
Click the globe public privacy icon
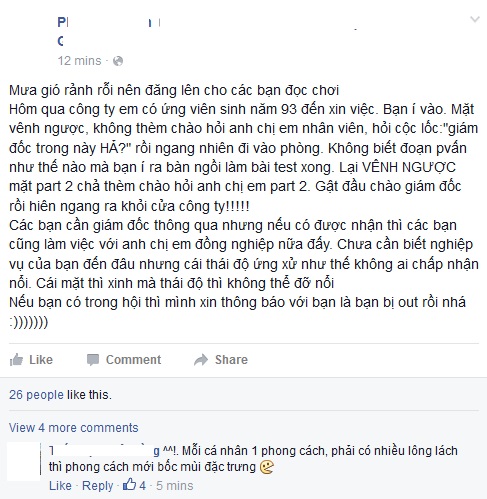click(x=118, y=61)
